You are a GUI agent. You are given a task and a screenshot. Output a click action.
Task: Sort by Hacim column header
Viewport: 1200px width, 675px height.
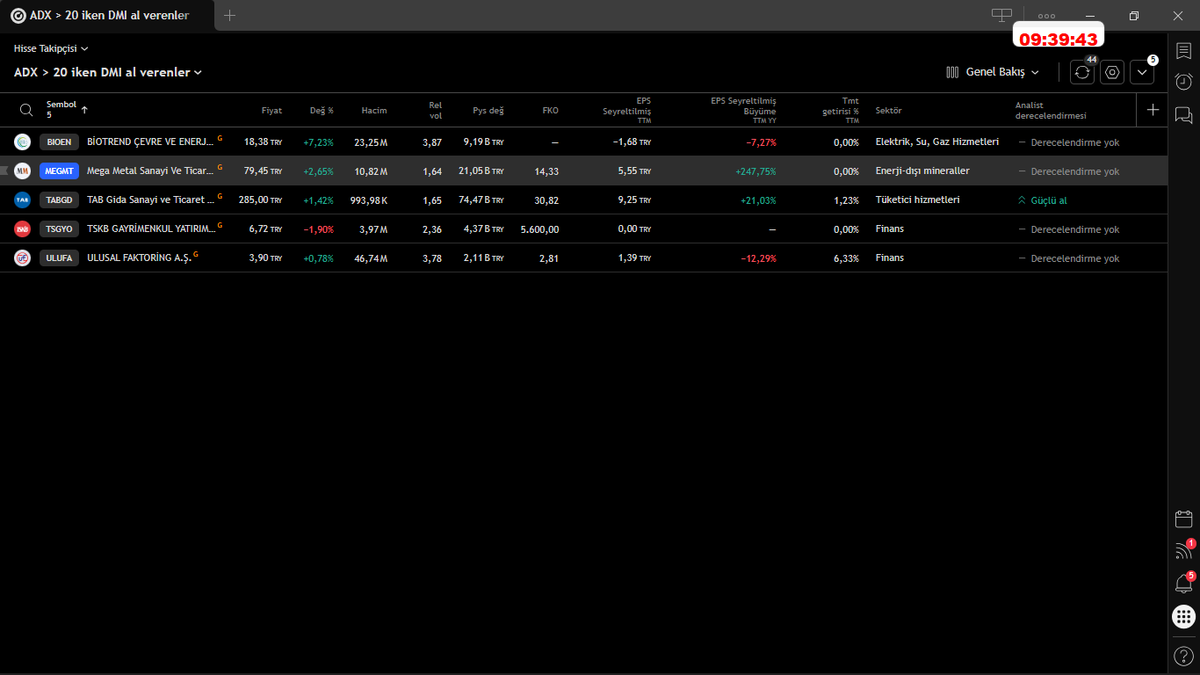coord(374,110)
